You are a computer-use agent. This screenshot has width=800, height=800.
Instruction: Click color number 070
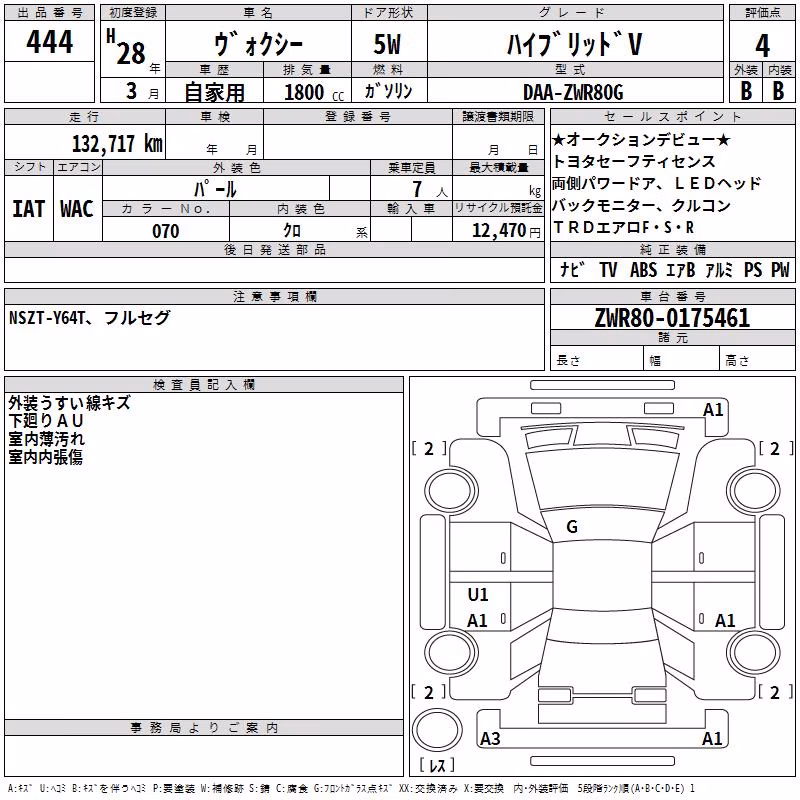point(165,231)
